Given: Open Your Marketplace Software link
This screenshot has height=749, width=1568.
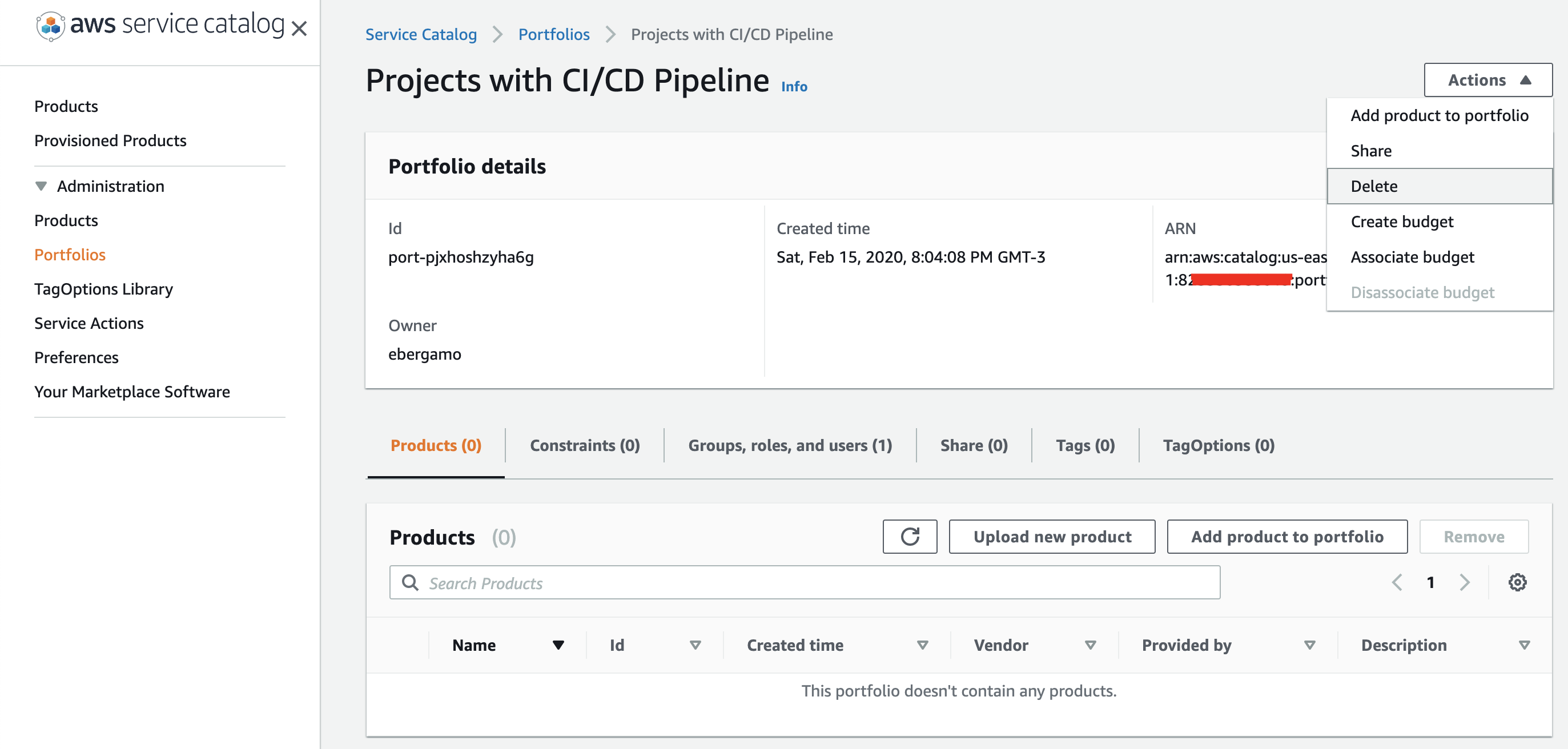Looking at the screenshot, I should (132, 392).
